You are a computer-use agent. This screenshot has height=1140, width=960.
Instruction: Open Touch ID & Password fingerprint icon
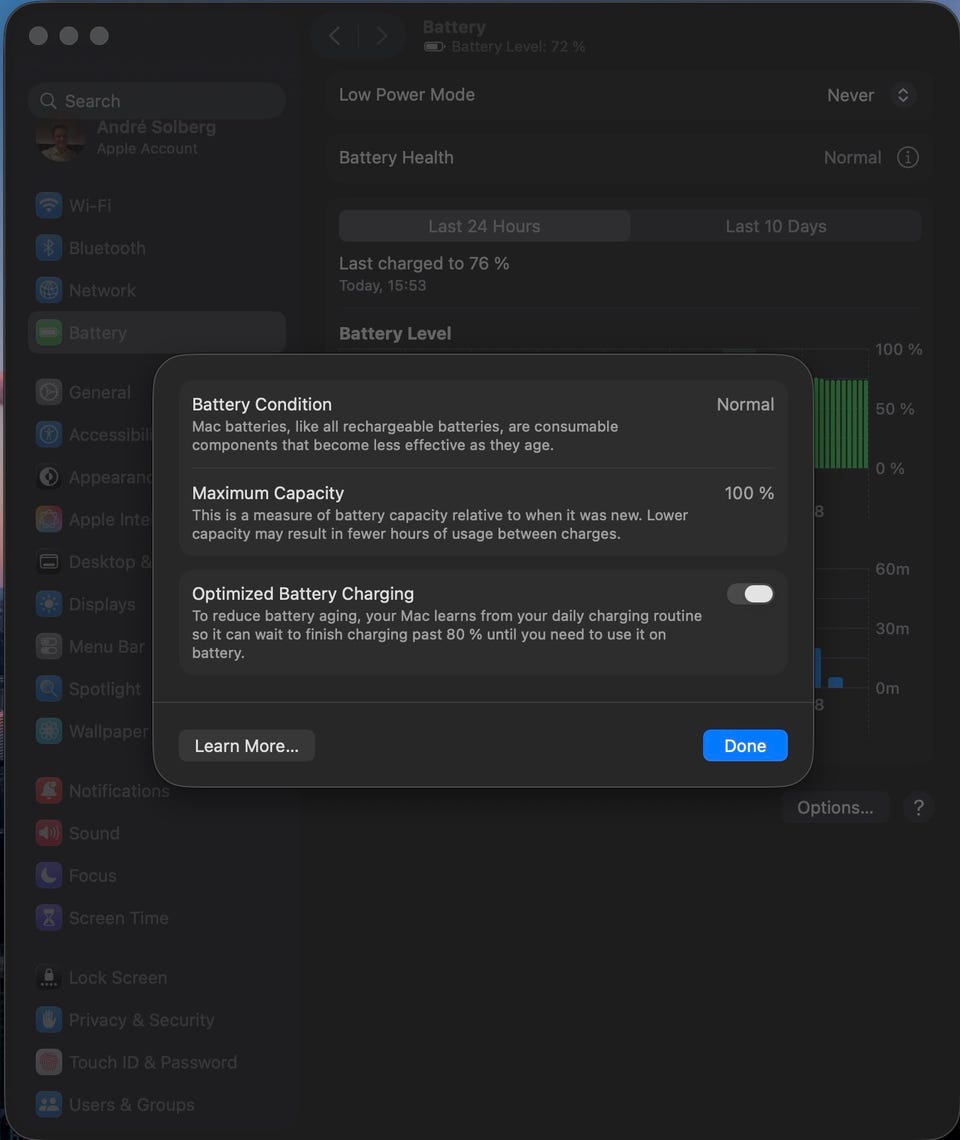(x=49, y=1062)
